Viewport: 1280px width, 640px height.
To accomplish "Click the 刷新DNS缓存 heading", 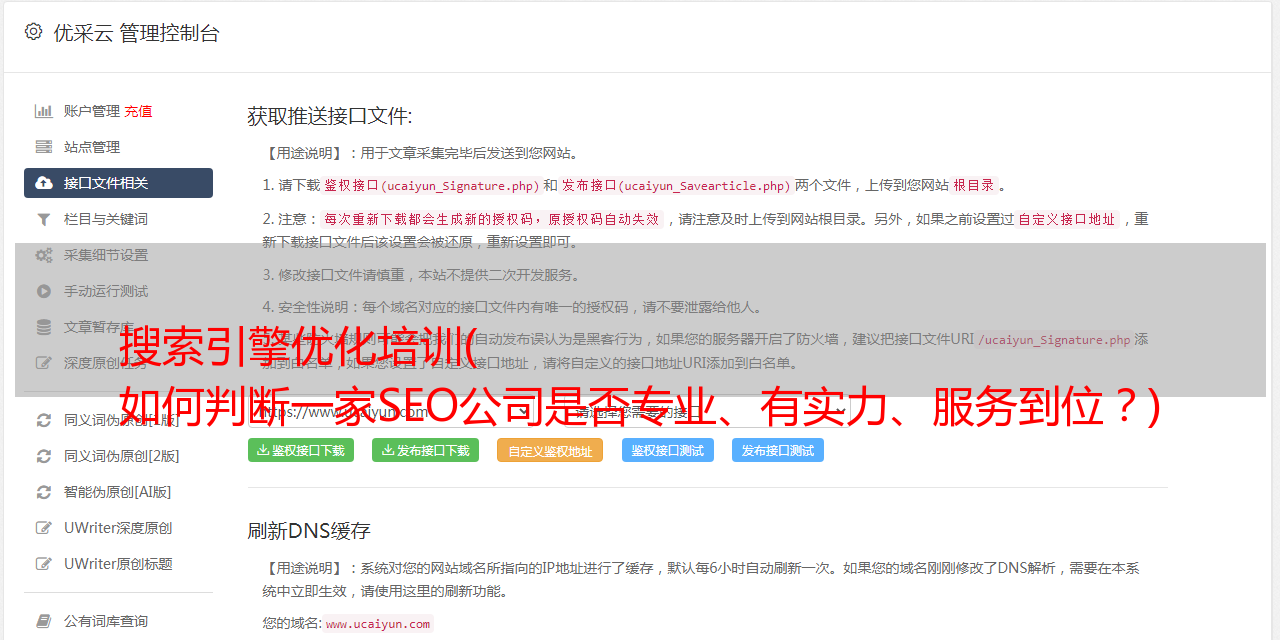I will [309, 530].
